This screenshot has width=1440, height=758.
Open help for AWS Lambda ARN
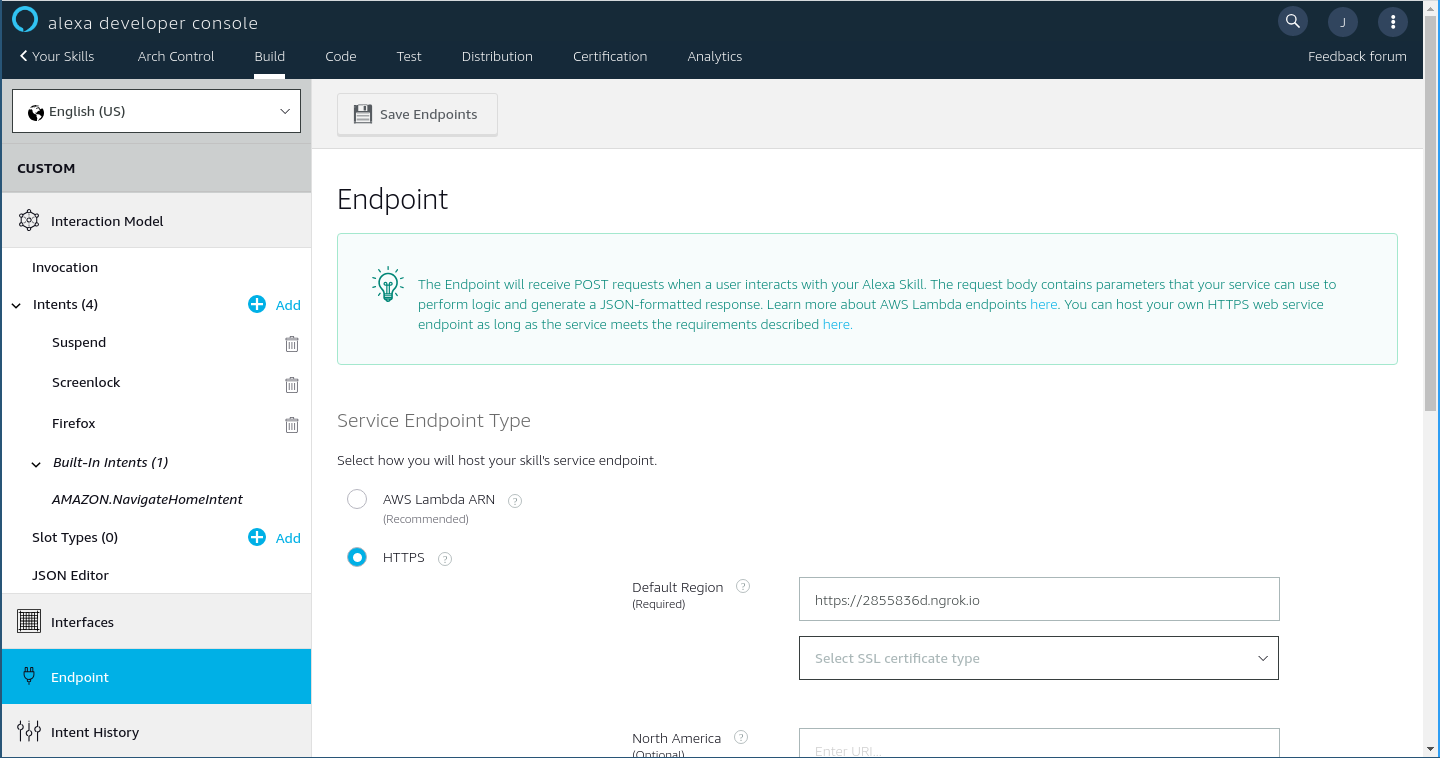click(x=515, y=501)
